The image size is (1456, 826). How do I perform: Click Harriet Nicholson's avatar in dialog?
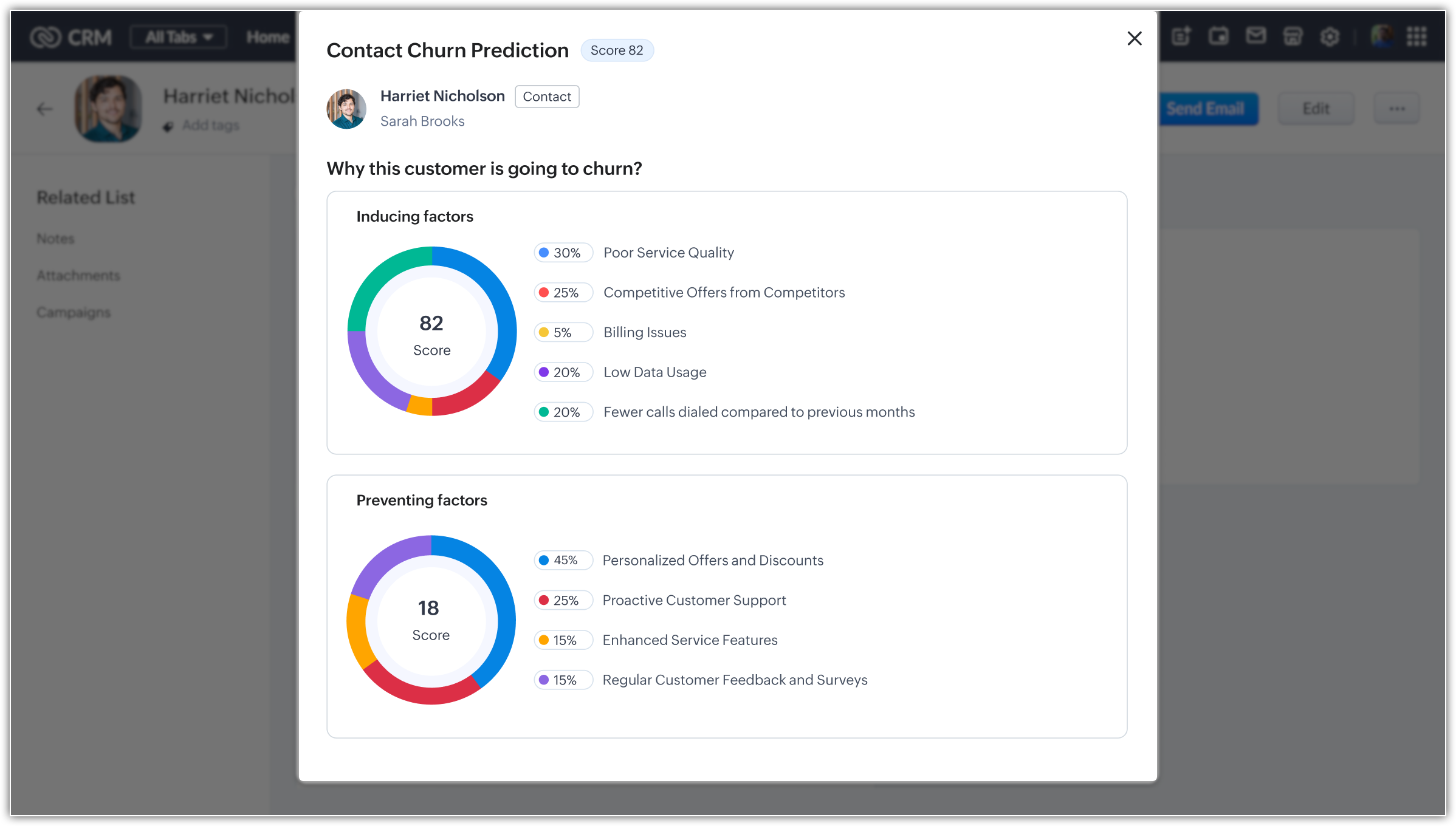(x=346, y=109)
